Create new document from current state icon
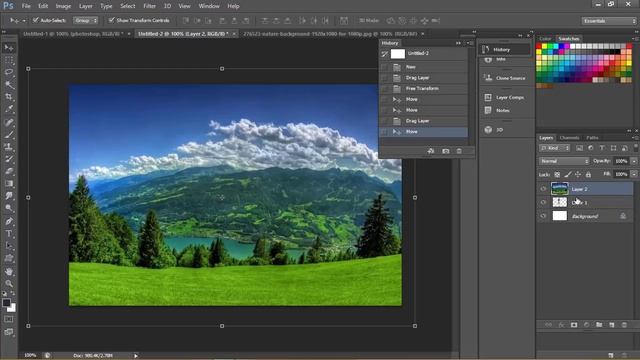Image resolution: width=640 pixels, height=360 pixels. pos(431,151)
